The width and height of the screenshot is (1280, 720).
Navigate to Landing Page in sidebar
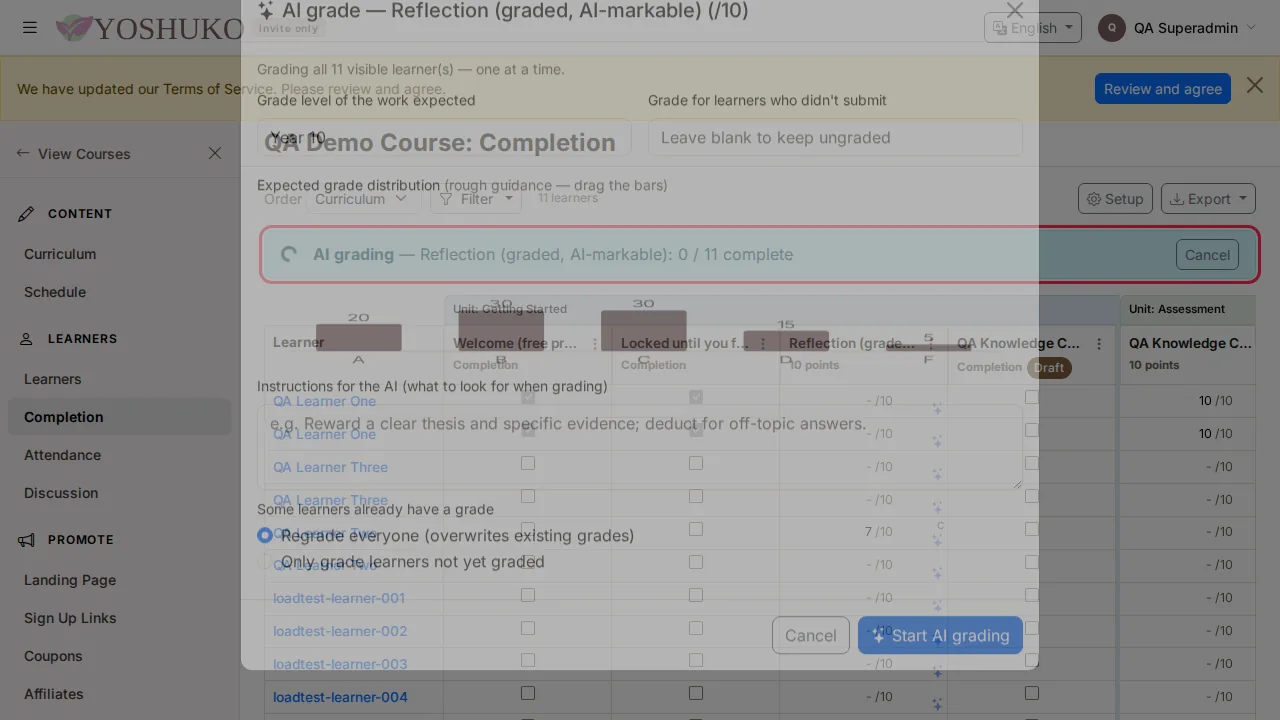point(70,580)
